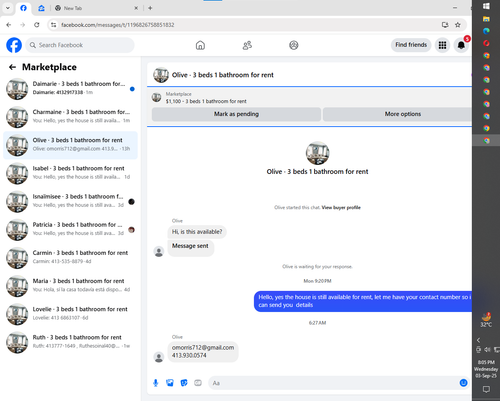Switch to the second pinned tab
This screenshot has width=500, height=401.
41,8
